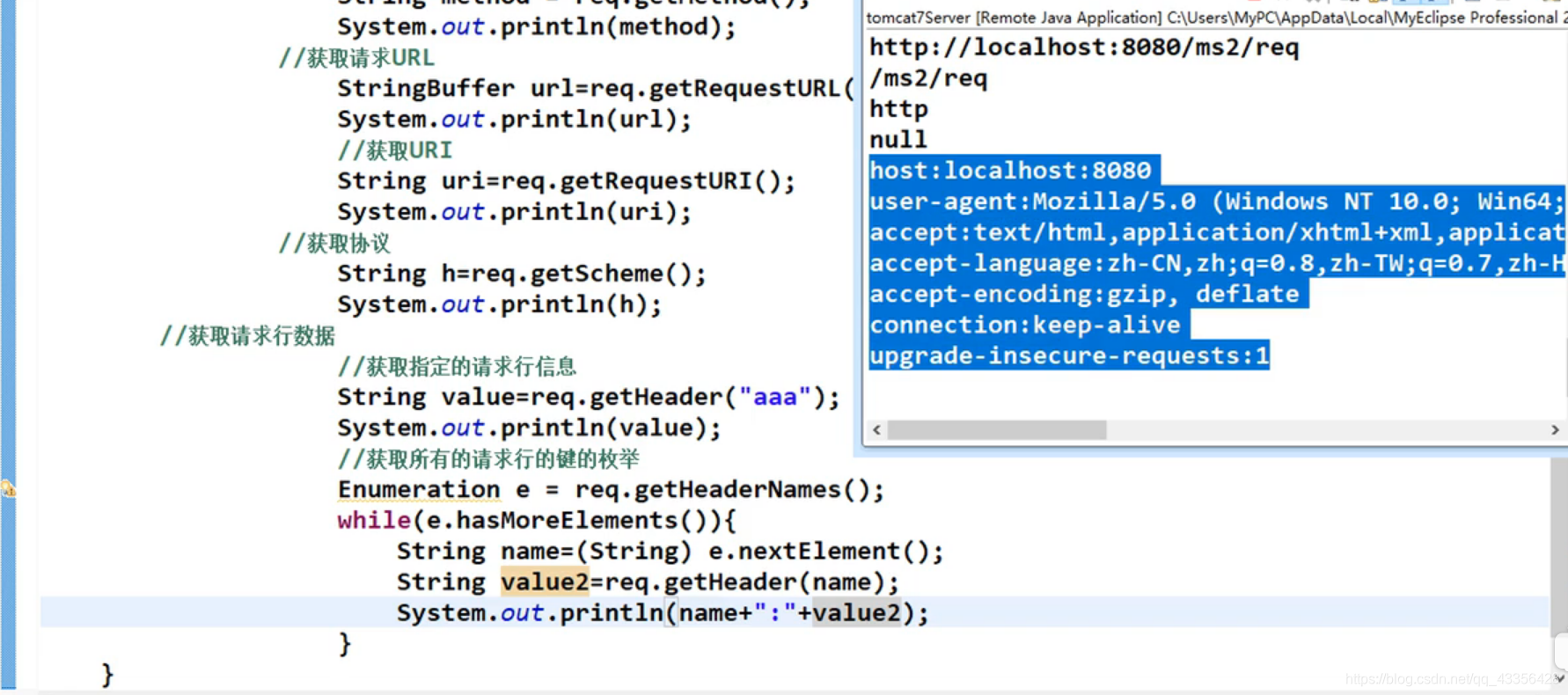The image size is (1568, 695).
Task: Click the System.out.println(uri); line
Action: click(x=515, y=212)
